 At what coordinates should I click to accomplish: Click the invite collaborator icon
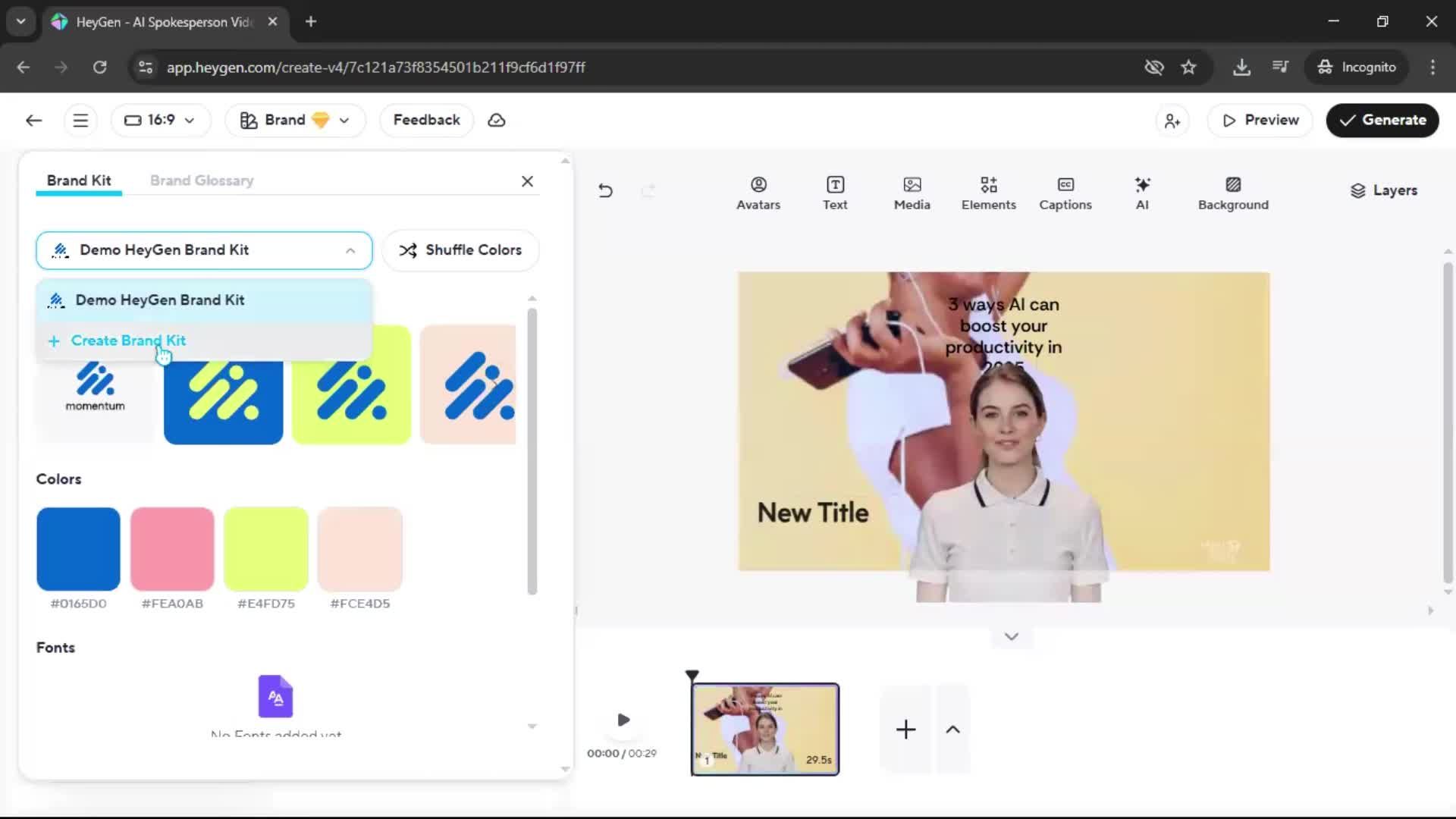[x=1172, y=121]
